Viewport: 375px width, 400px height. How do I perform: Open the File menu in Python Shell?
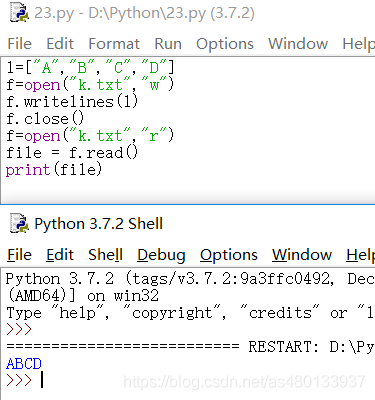(x=20, y=255)
